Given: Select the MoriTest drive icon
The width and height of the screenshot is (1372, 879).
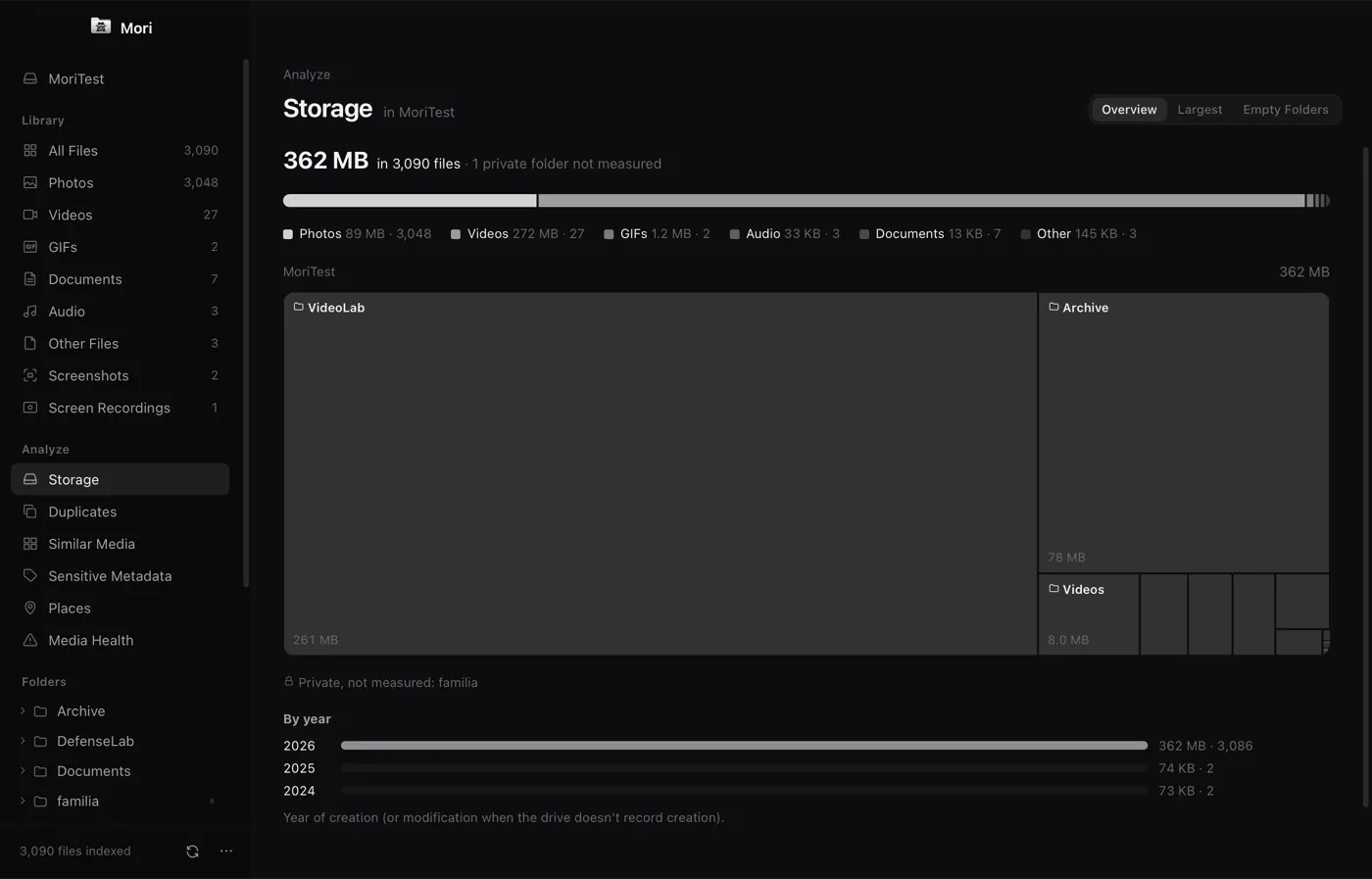Looking at the screenshot, I should pyautogui.click(x=30, y=78).
